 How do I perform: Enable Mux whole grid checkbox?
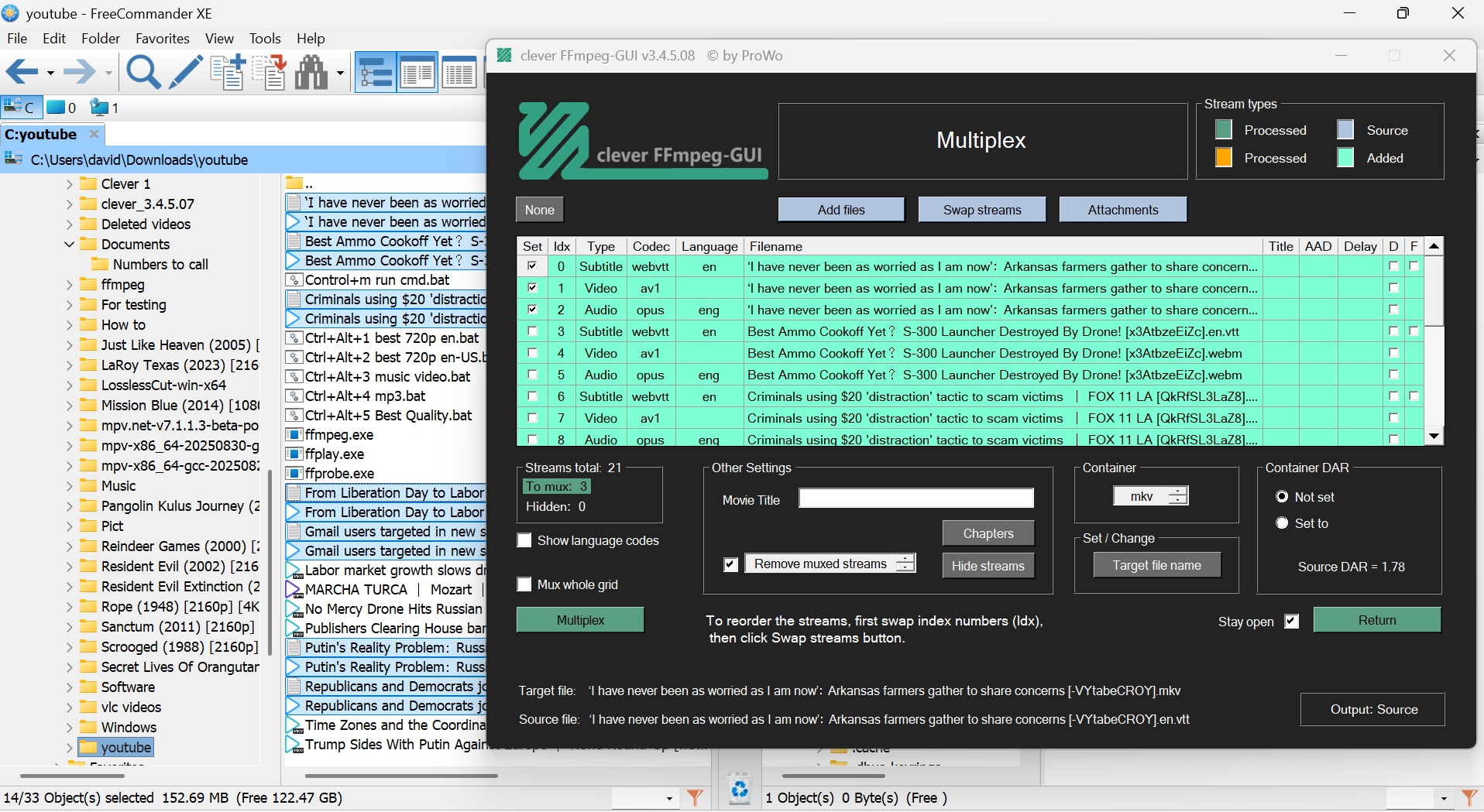pyautogui.click(x=524, y=584)
